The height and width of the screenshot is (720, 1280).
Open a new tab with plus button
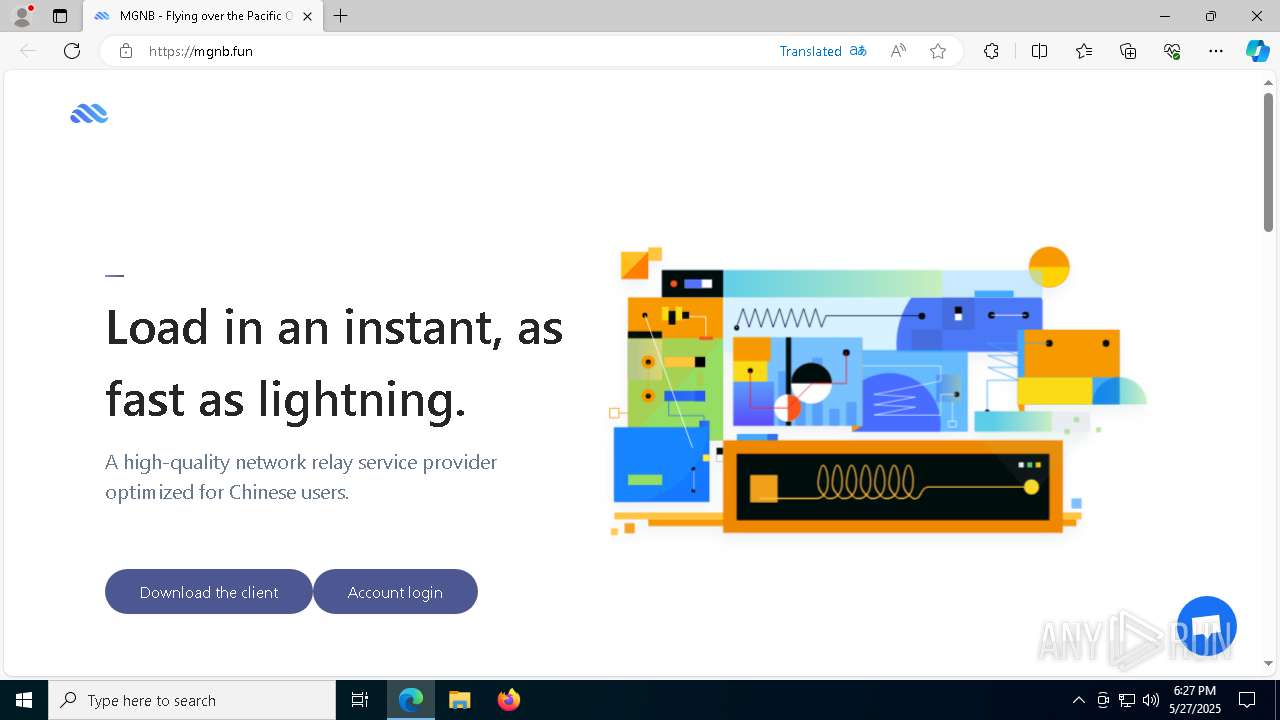(341, 16)
